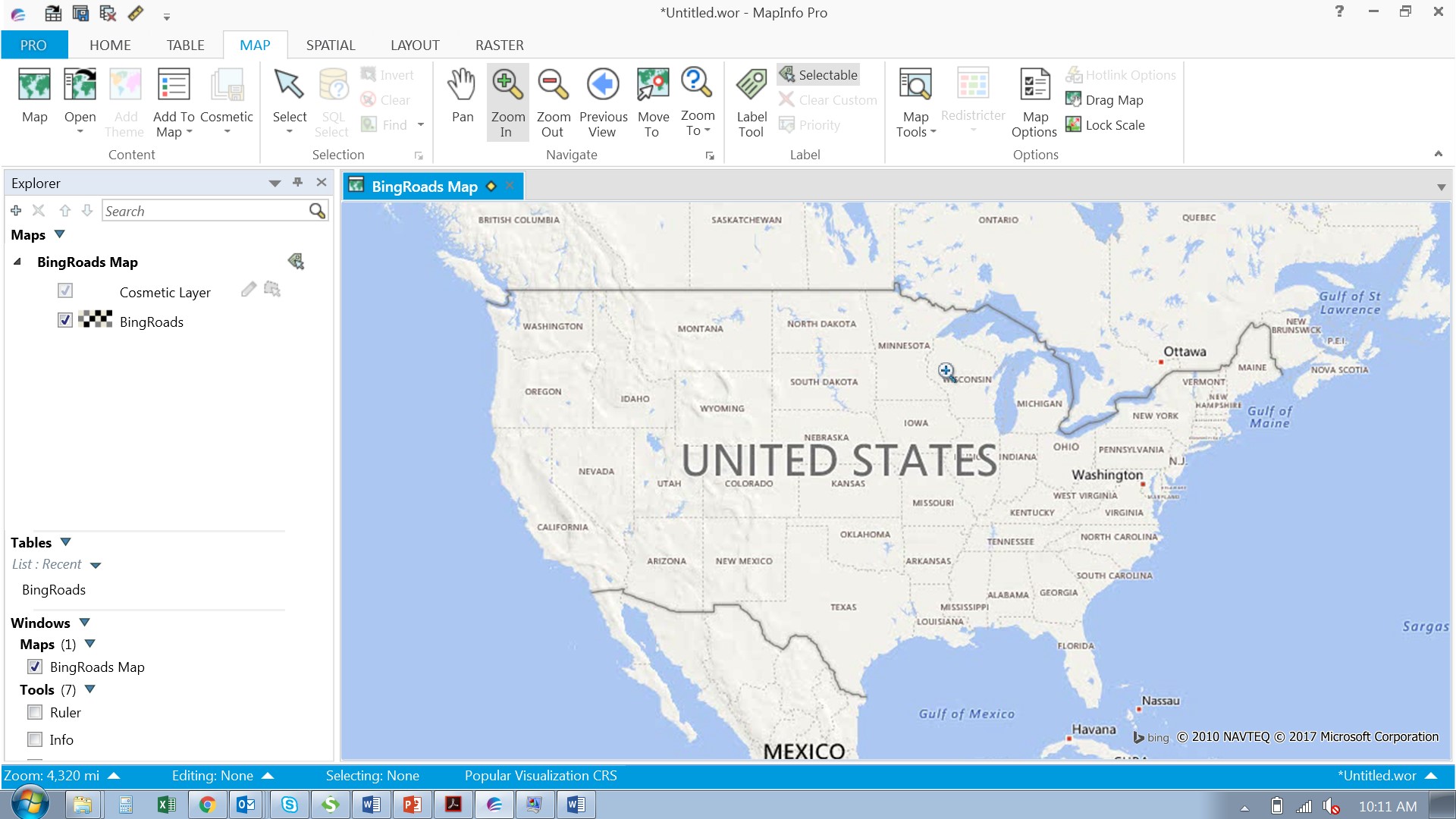This screenshot has width=1456, height=819.
Task: Open Map Tools
Action: click(x=915, y=102)
